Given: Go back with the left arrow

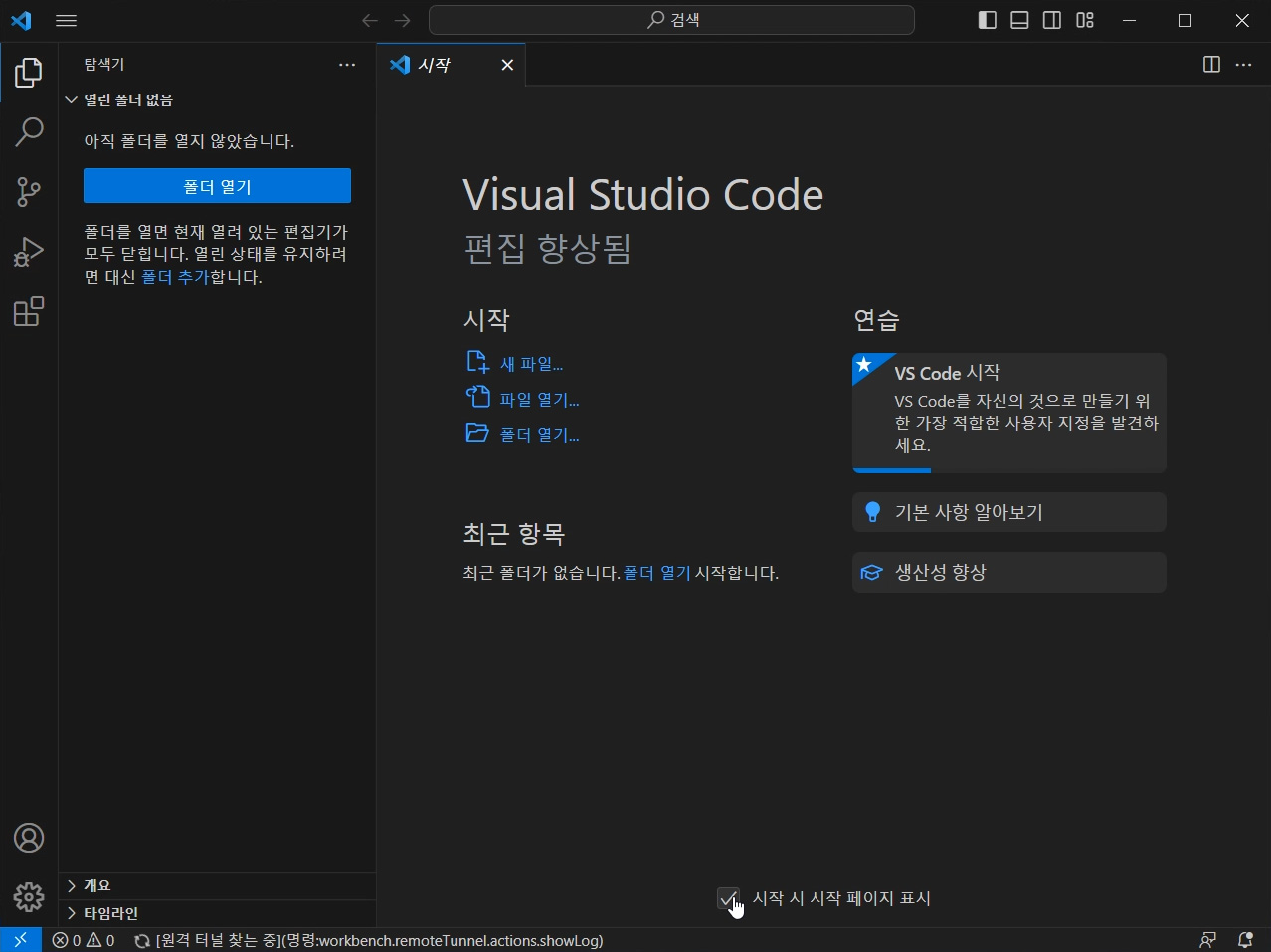Looking at the screenshot, I should 370,20.
